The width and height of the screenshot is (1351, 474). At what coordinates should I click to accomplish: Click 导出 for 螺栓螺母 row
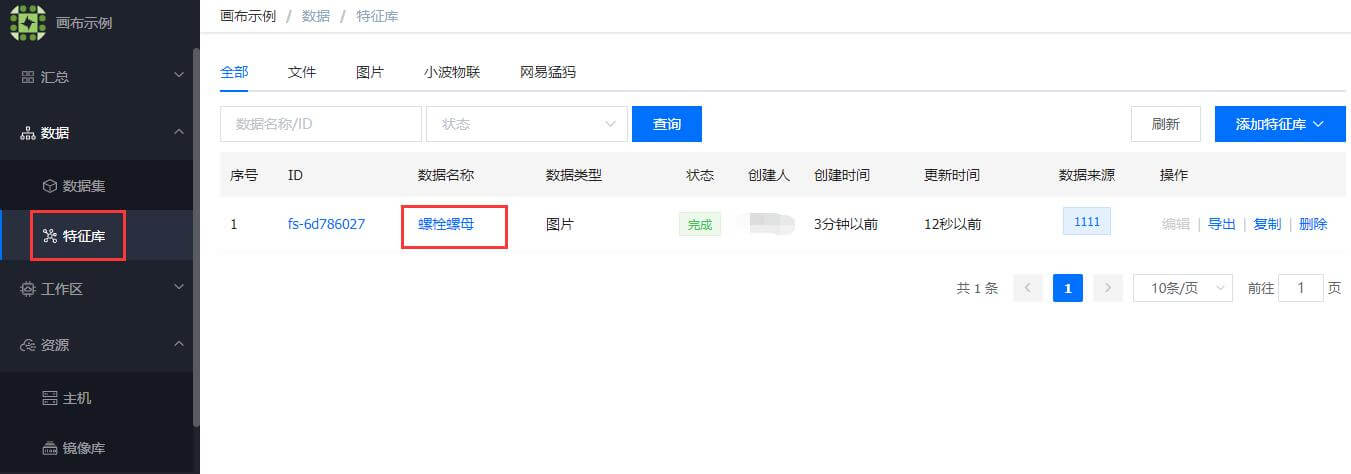(1222, 224)
